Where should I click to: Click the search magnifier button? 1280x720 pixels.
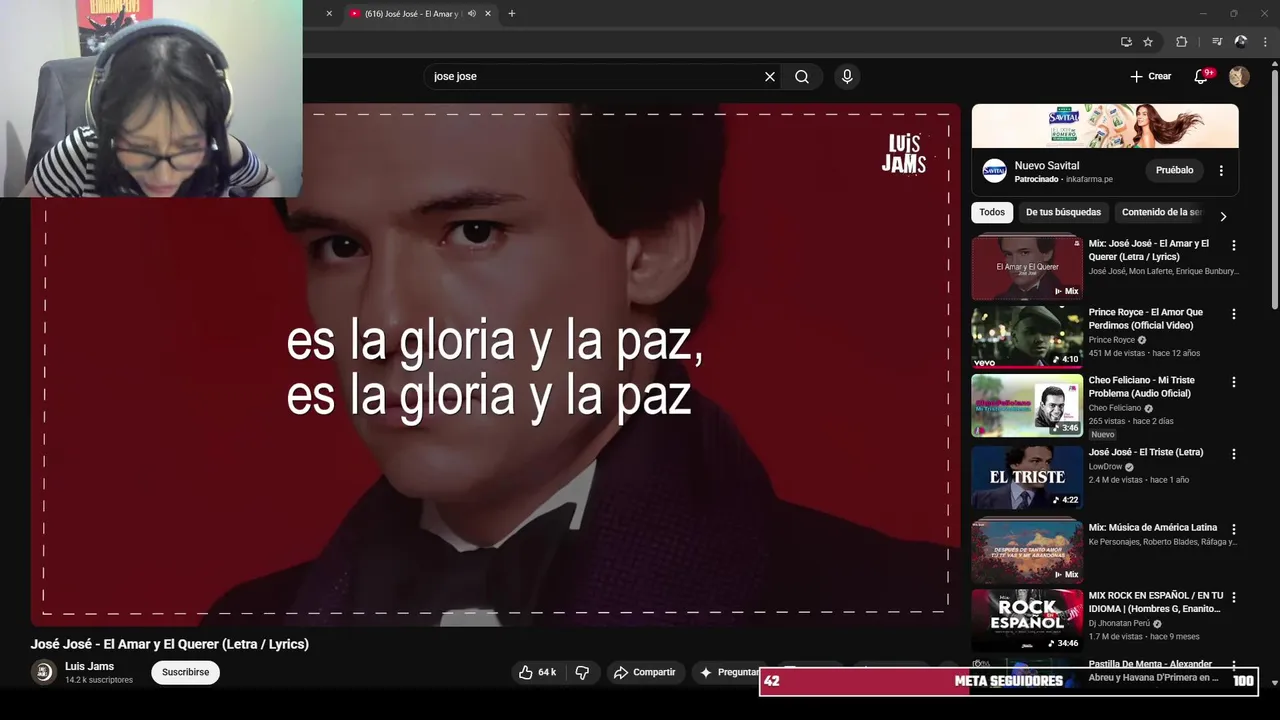click(802, 76)
